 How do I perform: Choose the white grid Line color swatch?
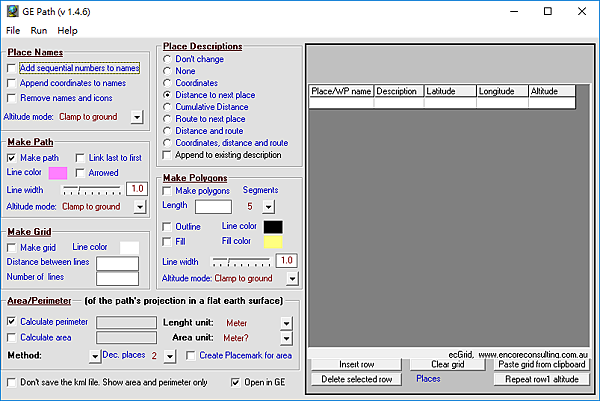[x=129, y=248]
